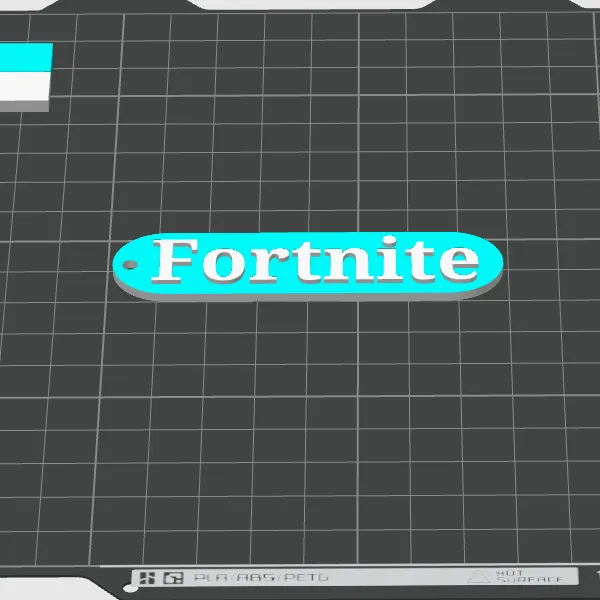The width and height of the screenshot is (600, 600).
Task: Click the PLA/ABS/PETG plate label text
Action: tap(261, 577)
